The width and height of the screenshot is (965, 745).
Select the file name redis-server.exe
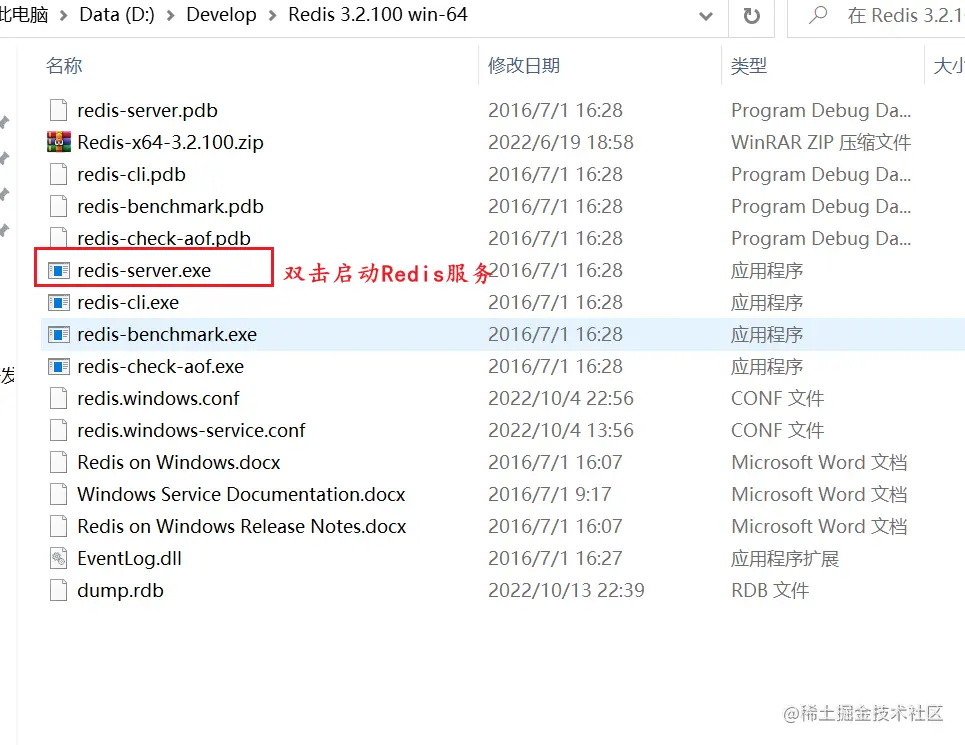pos(144,271)
